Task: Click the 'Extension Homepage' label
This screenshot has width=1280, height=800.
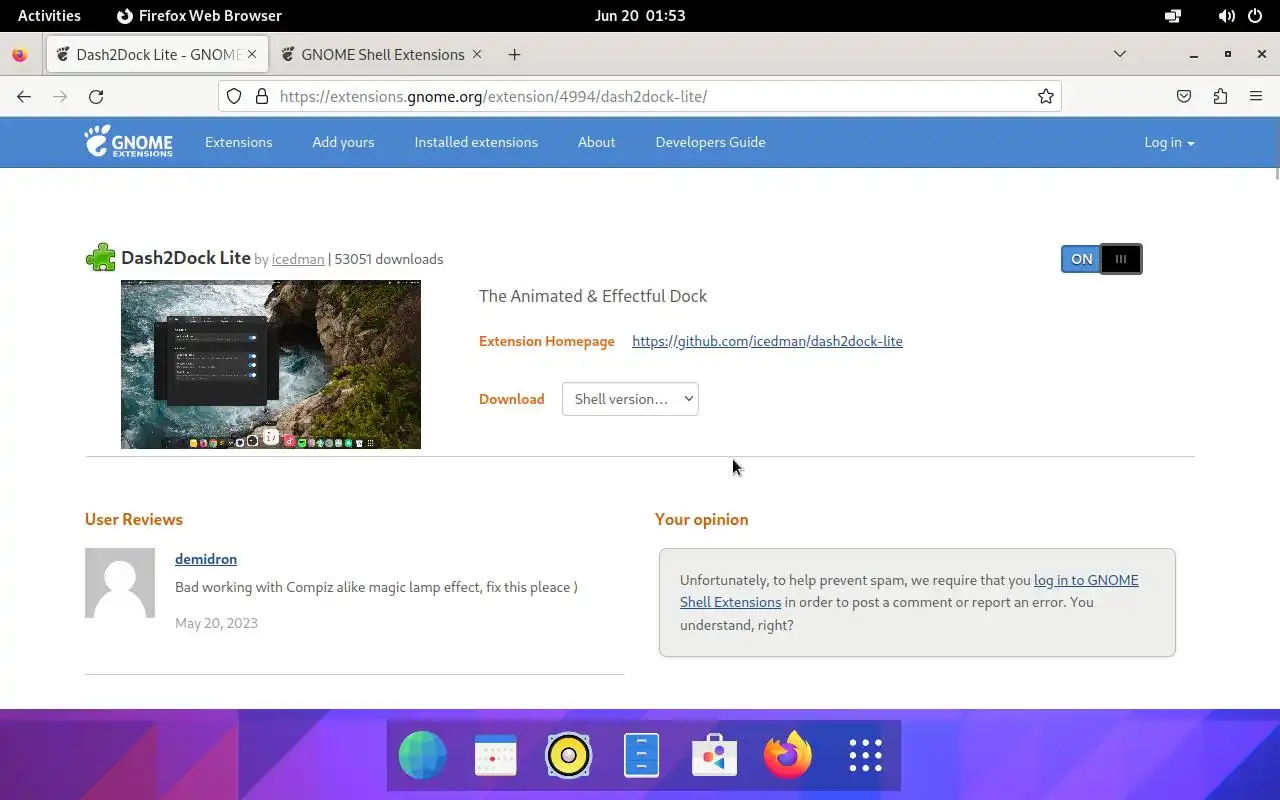Action: tap(547, 341)
